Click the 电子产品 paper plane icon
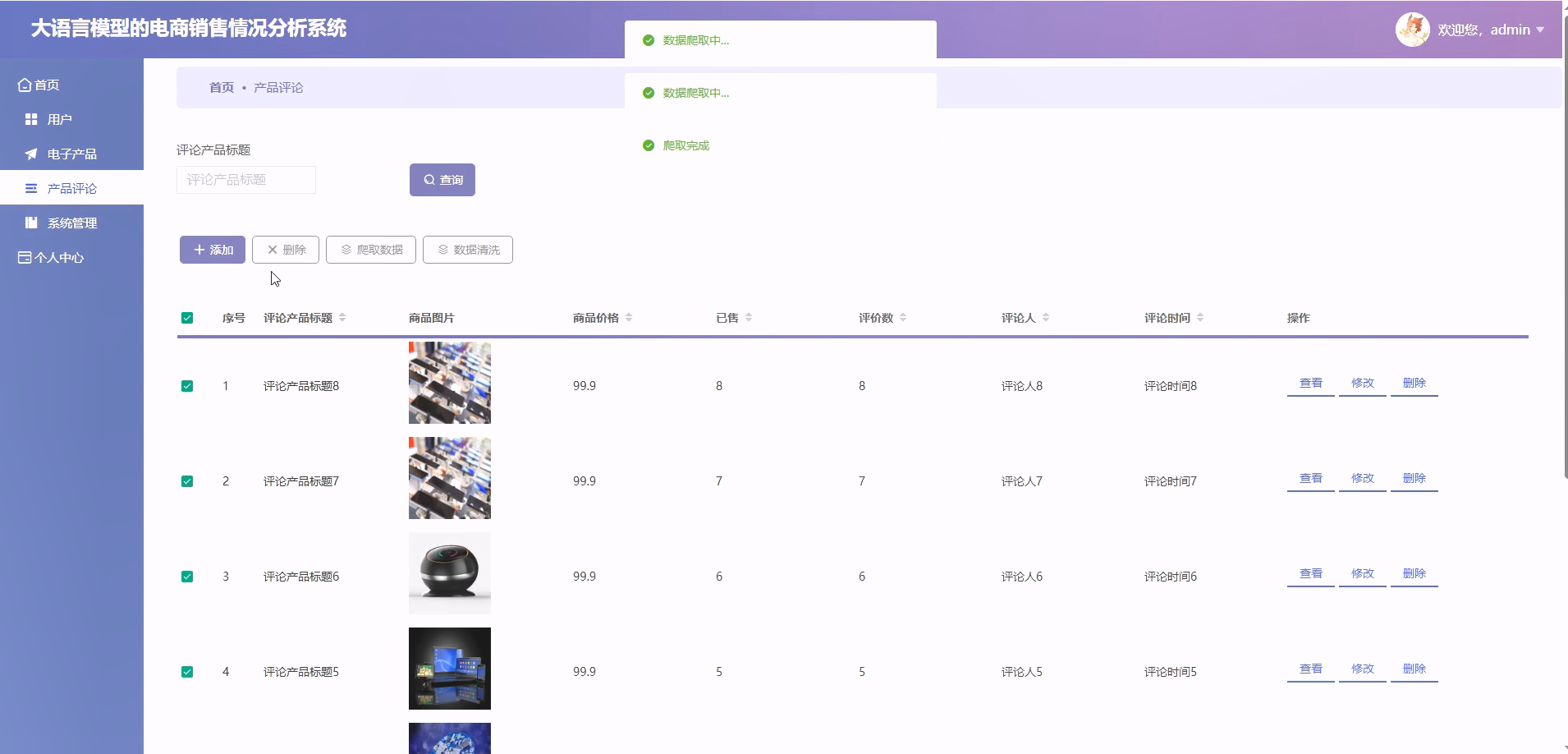1568x754 pixels. point(31,154)
